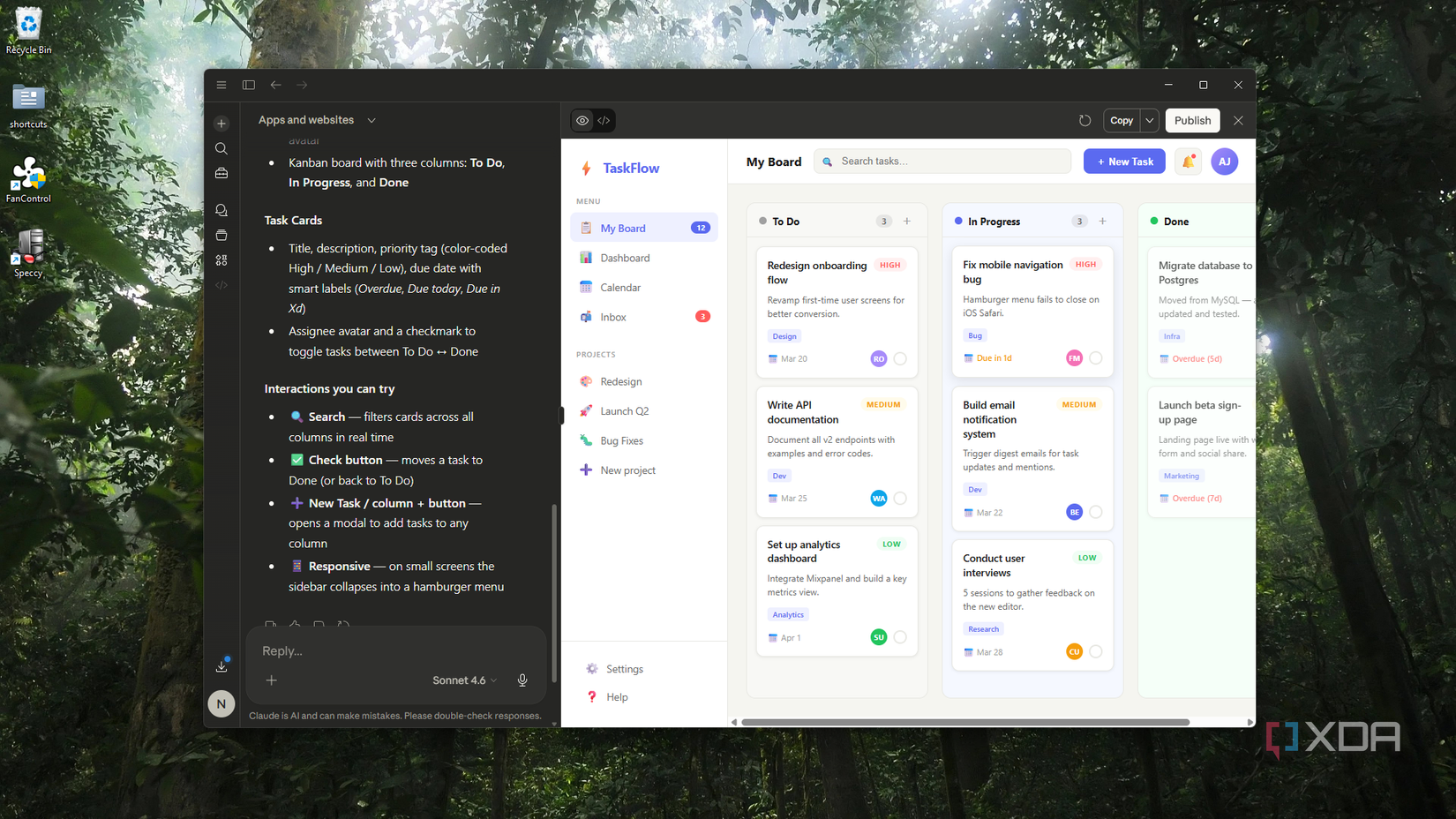Screen dimensions: 1456x819
Task: Open the Copy button dropdown arrow
Action: (x=1150, y=121)
